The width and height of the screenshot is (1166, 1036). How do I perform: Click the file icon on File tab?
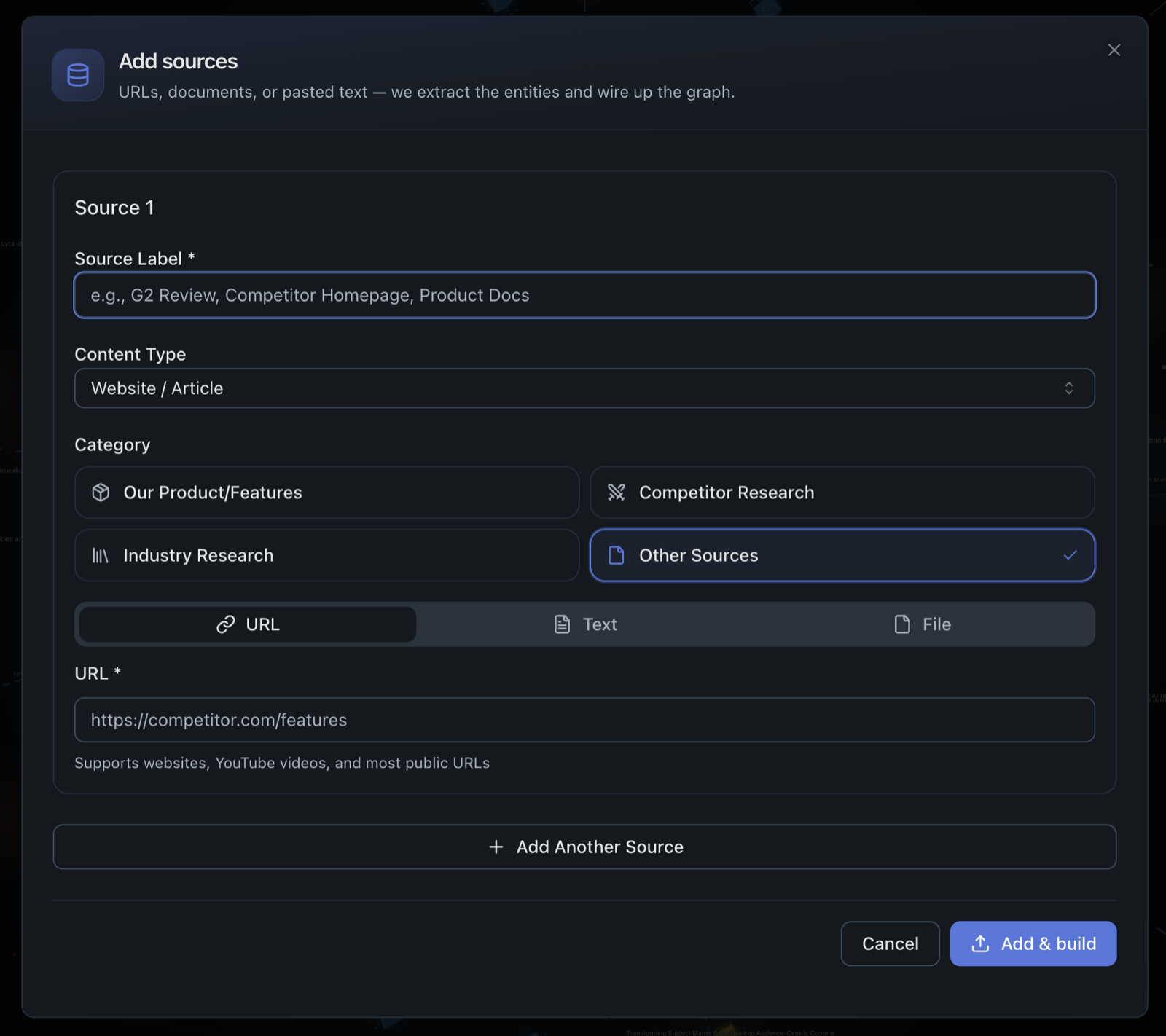click(x=902, y=624)
